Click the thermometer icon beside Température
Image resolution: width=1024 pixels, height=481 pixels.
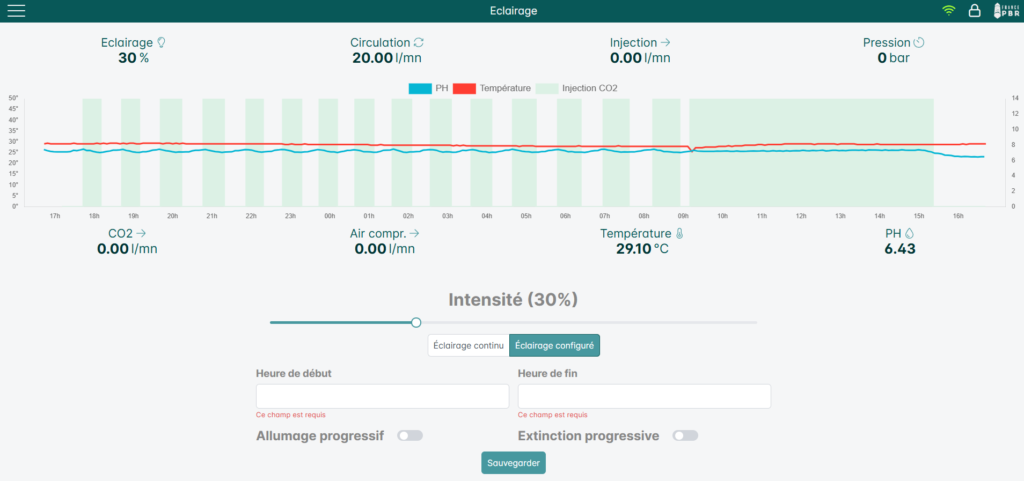pos(679,233)
